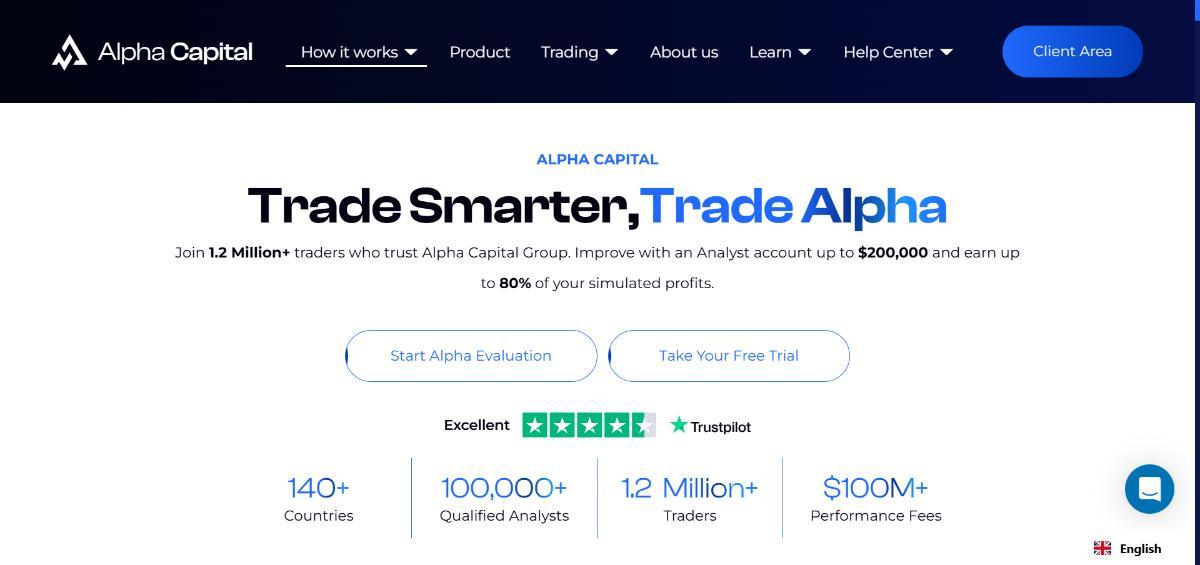Click the 140+ Countries statistic
The width and height of the screenshot is (1200, 565).
(319, 499)
